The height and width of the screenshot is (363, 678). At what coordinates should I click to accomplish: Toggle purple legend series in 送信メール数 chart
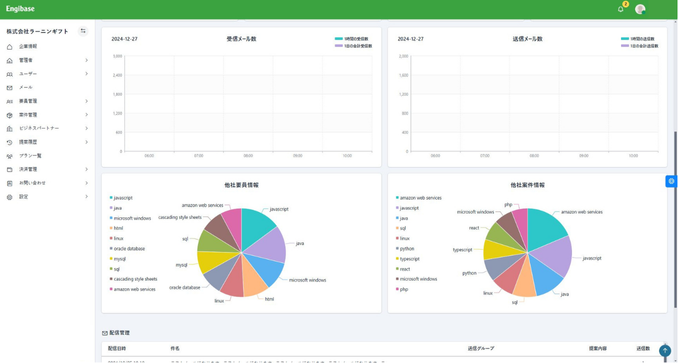pos(639,45)
